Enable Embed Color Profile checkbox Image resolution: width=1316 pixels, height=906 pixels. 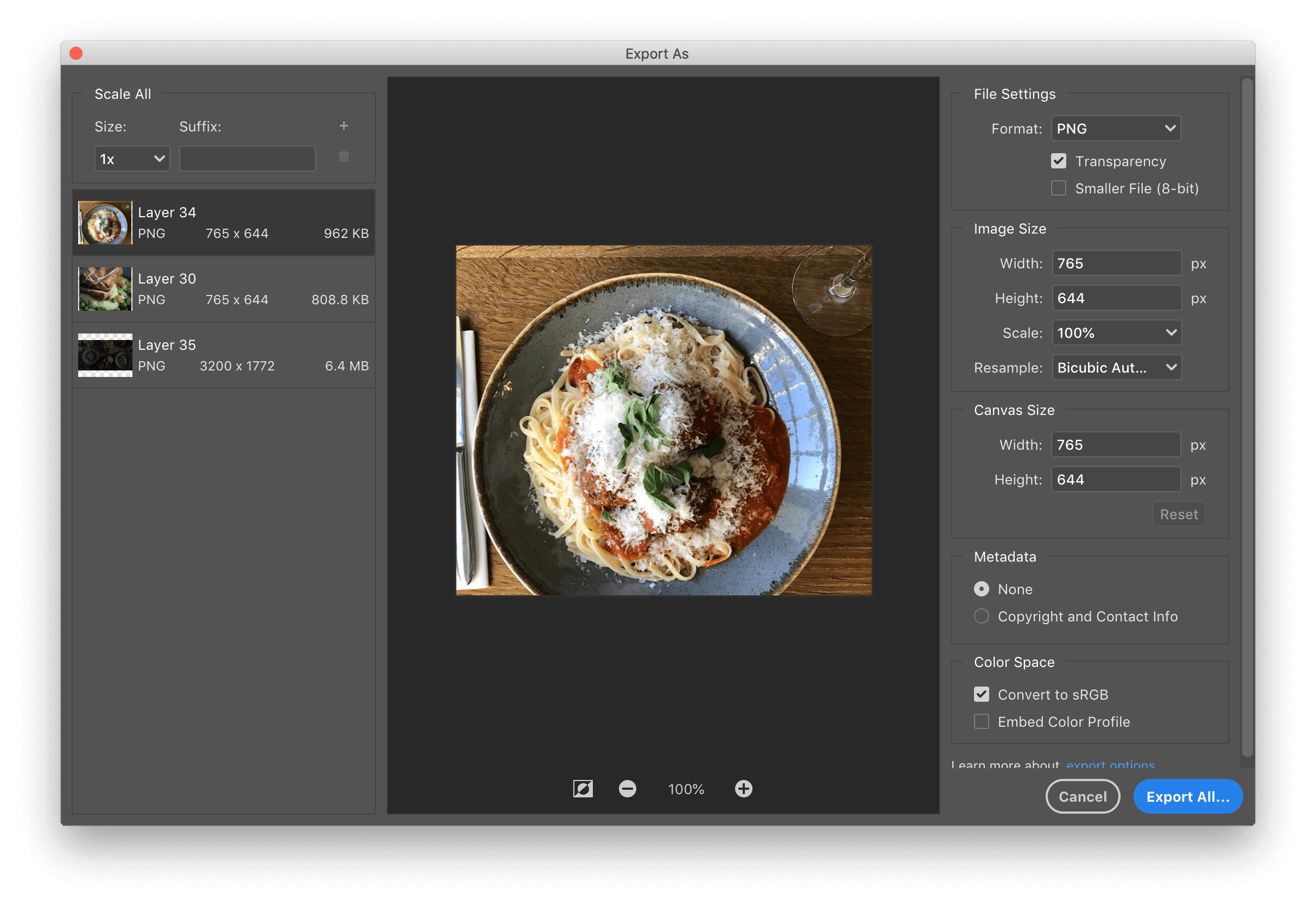982,721
